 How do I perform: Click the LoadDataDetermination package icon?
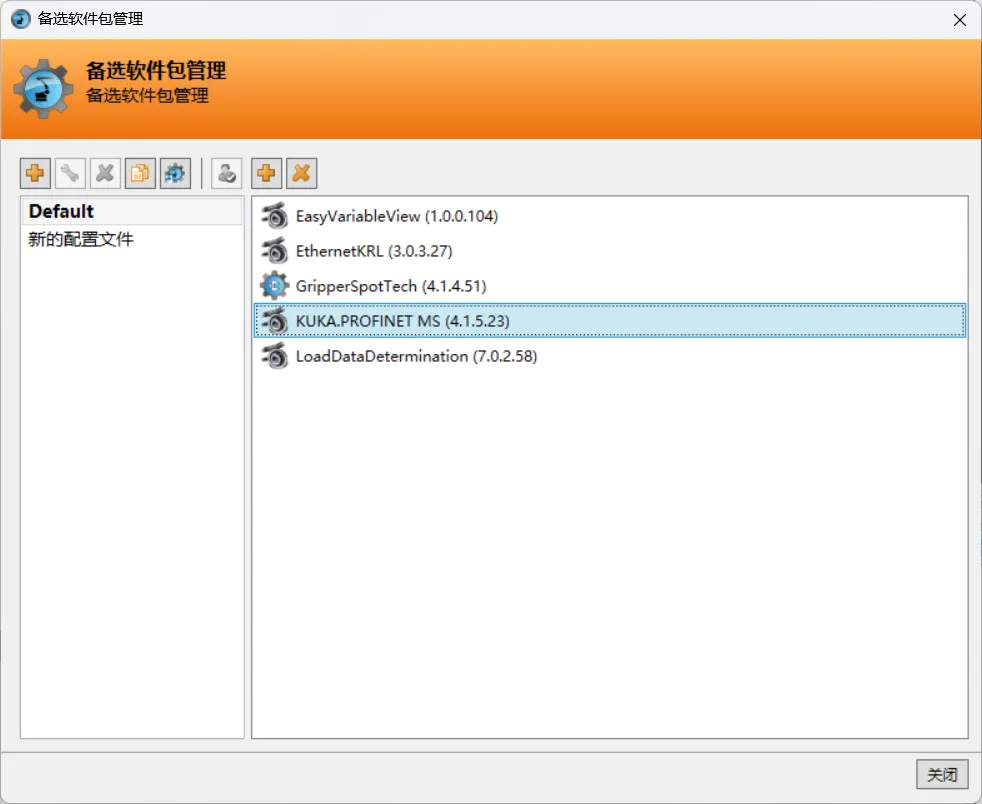(x=274, y=356)
